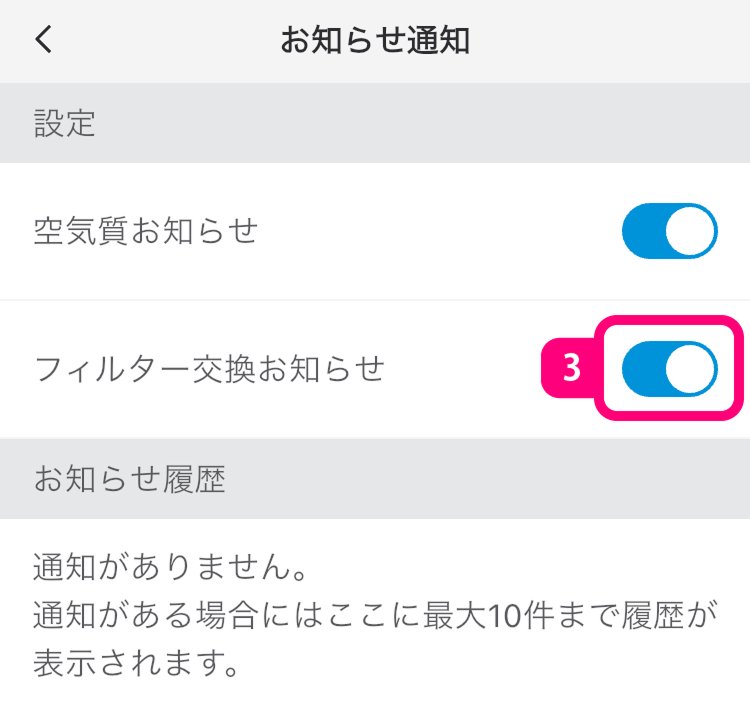Click the line starting with 通知がある場合には

(375, 615)
